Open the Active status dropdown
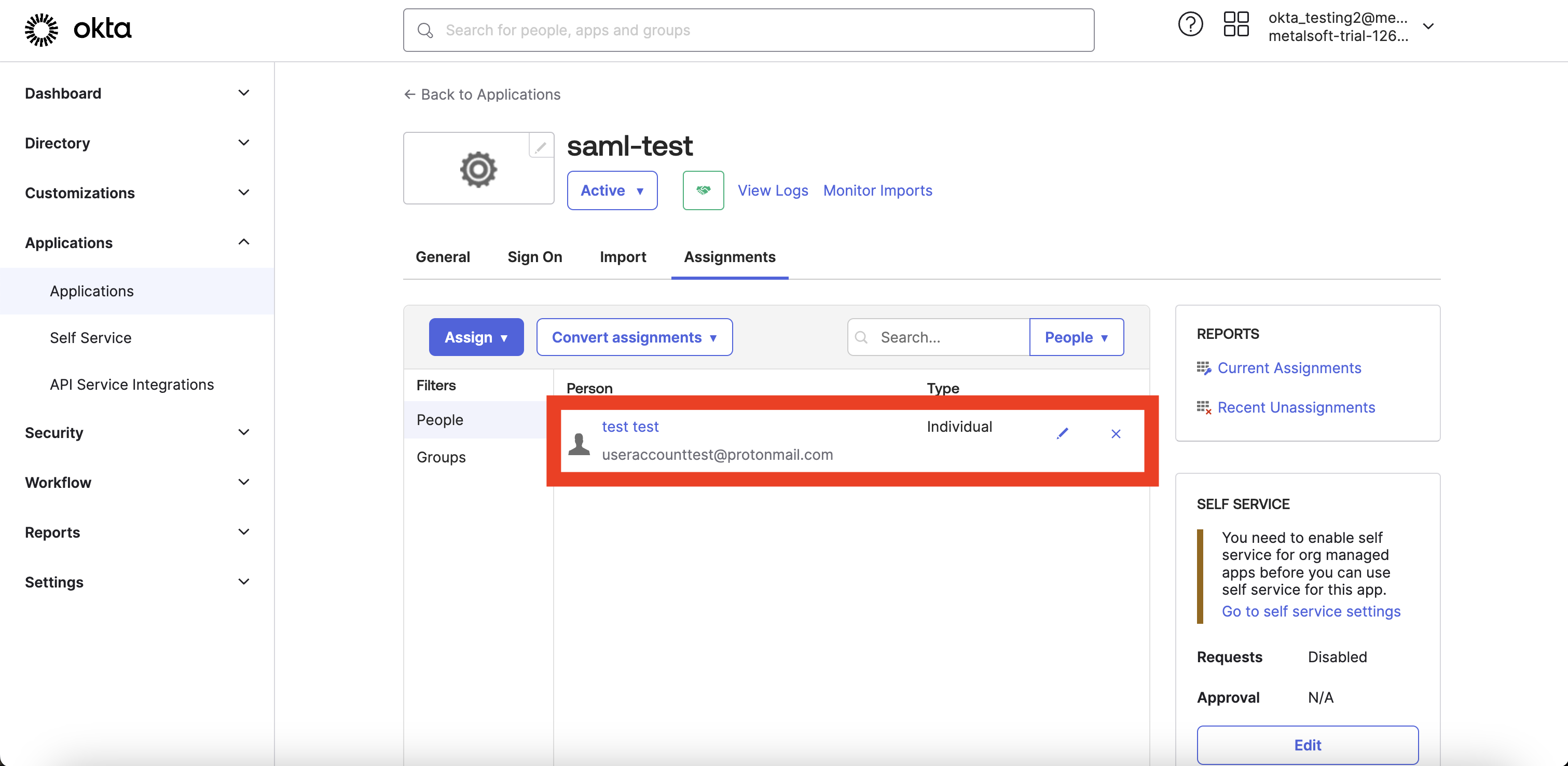The width and height of the screenshot is (1568, 766). [x=612, y=190]
